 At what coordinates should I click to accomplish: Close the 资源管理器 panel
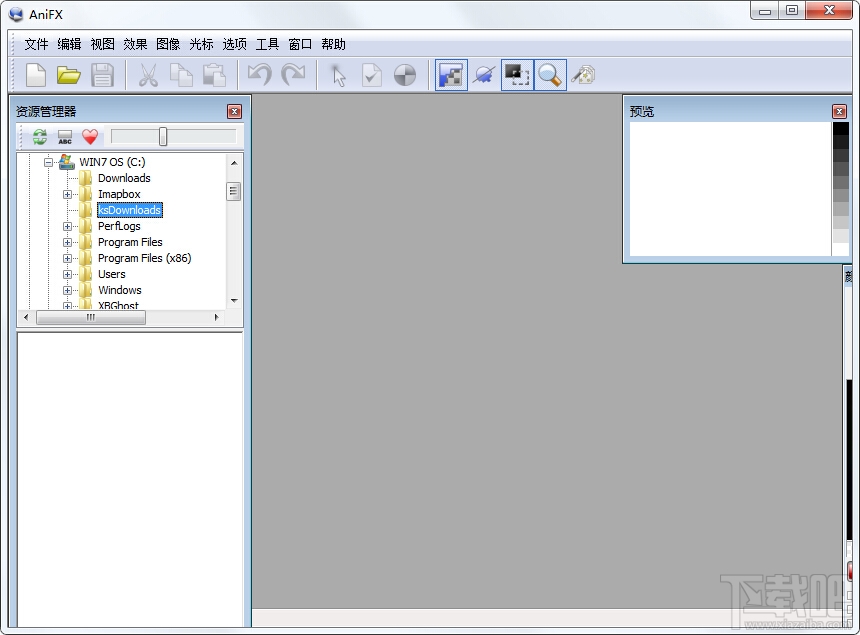(x=234, y=112)
